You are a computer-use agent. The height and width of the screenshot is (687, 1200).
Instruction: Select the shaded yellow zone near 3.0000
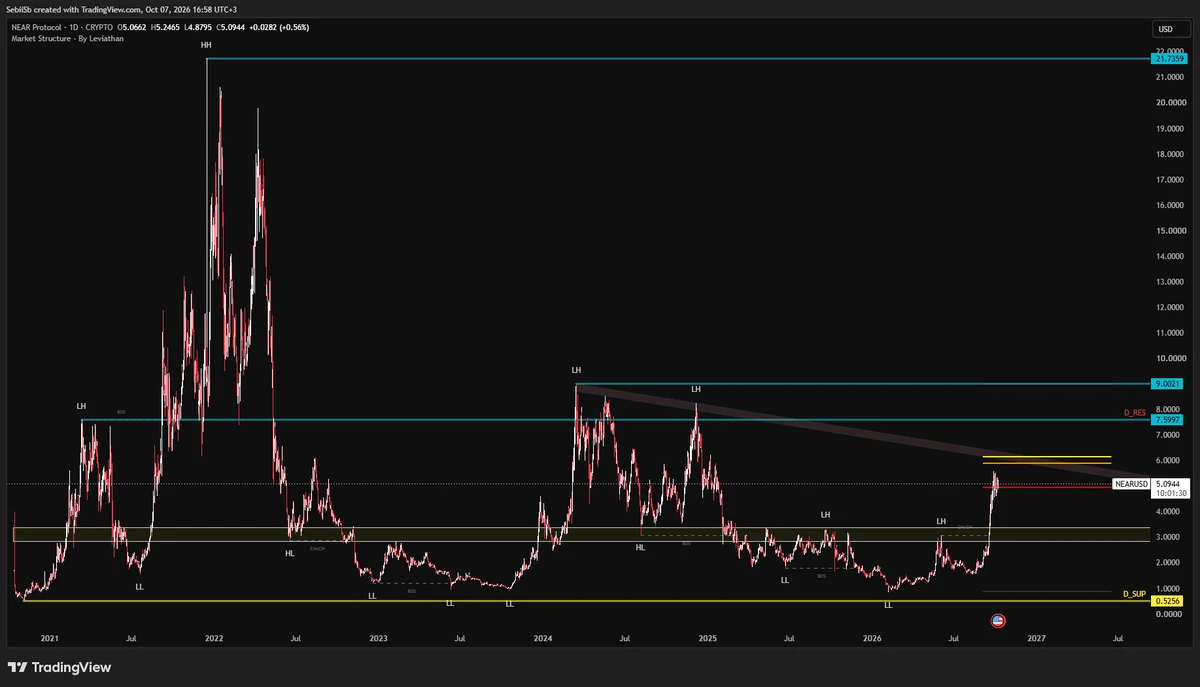[x=580, y=534]
